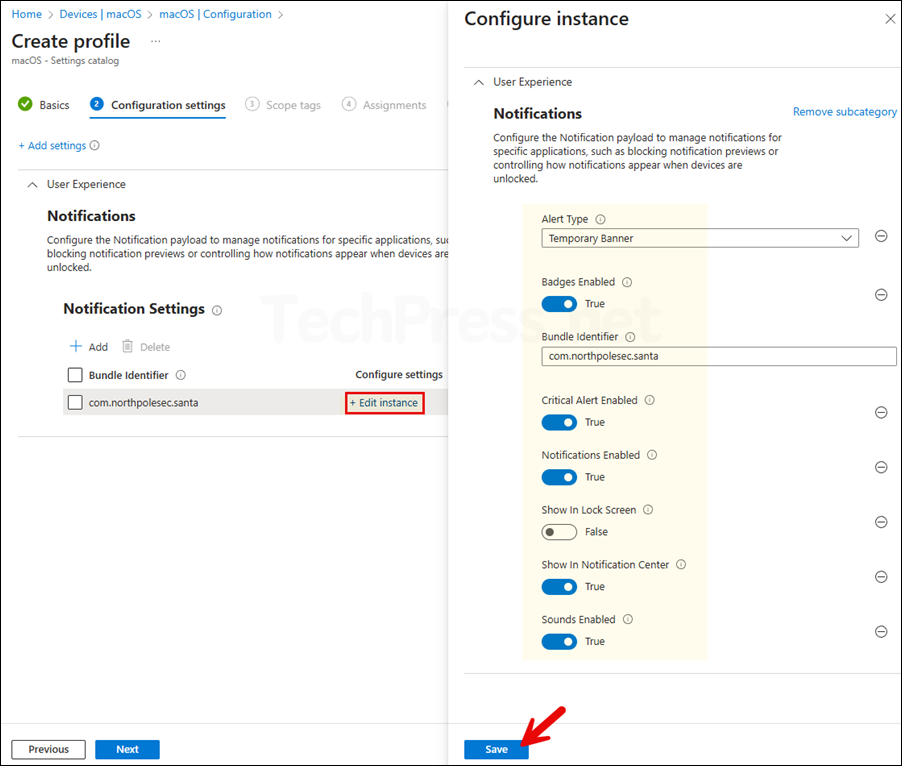Click info icon next to Critical Alert Enabled
This screenshot has width=902, height=766.
(x=650, y=400)
